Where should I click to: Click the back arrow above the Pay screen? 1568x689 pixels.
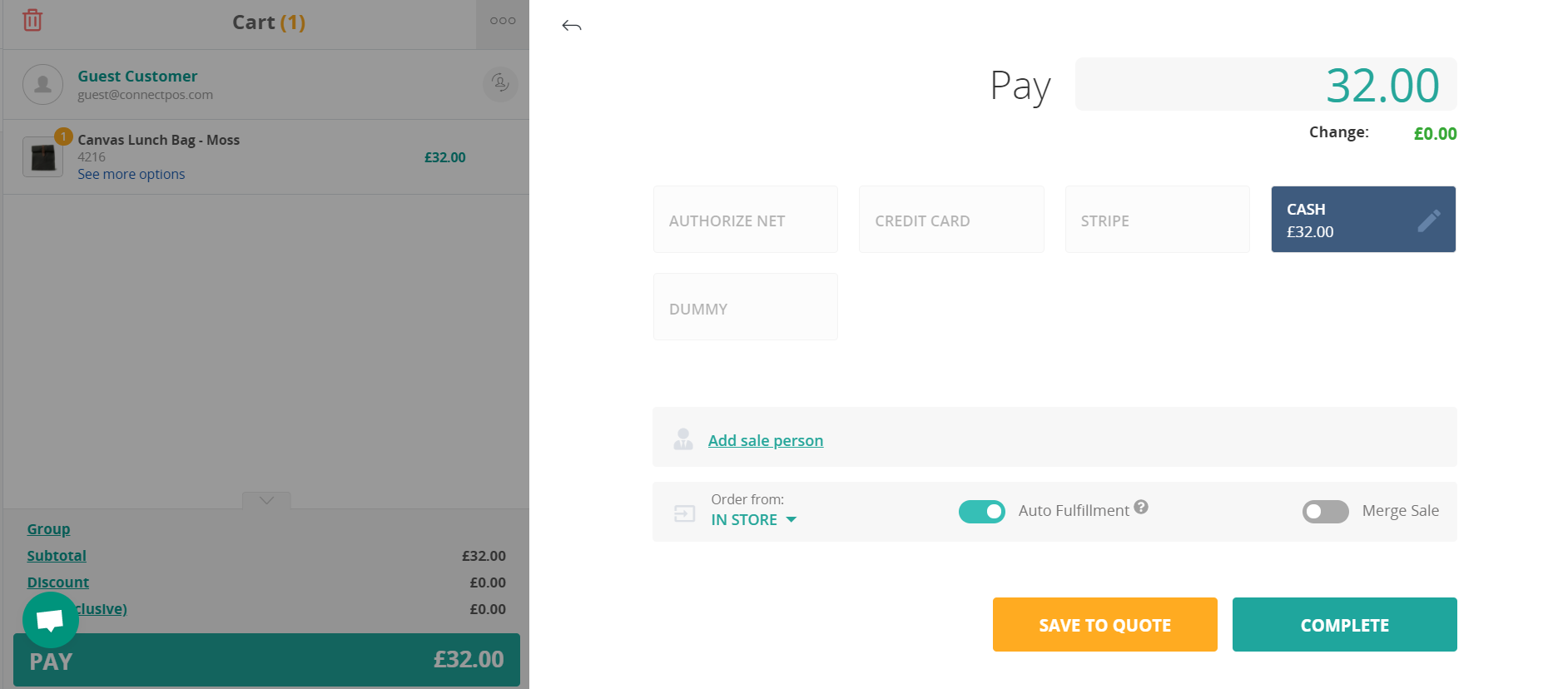571,26
